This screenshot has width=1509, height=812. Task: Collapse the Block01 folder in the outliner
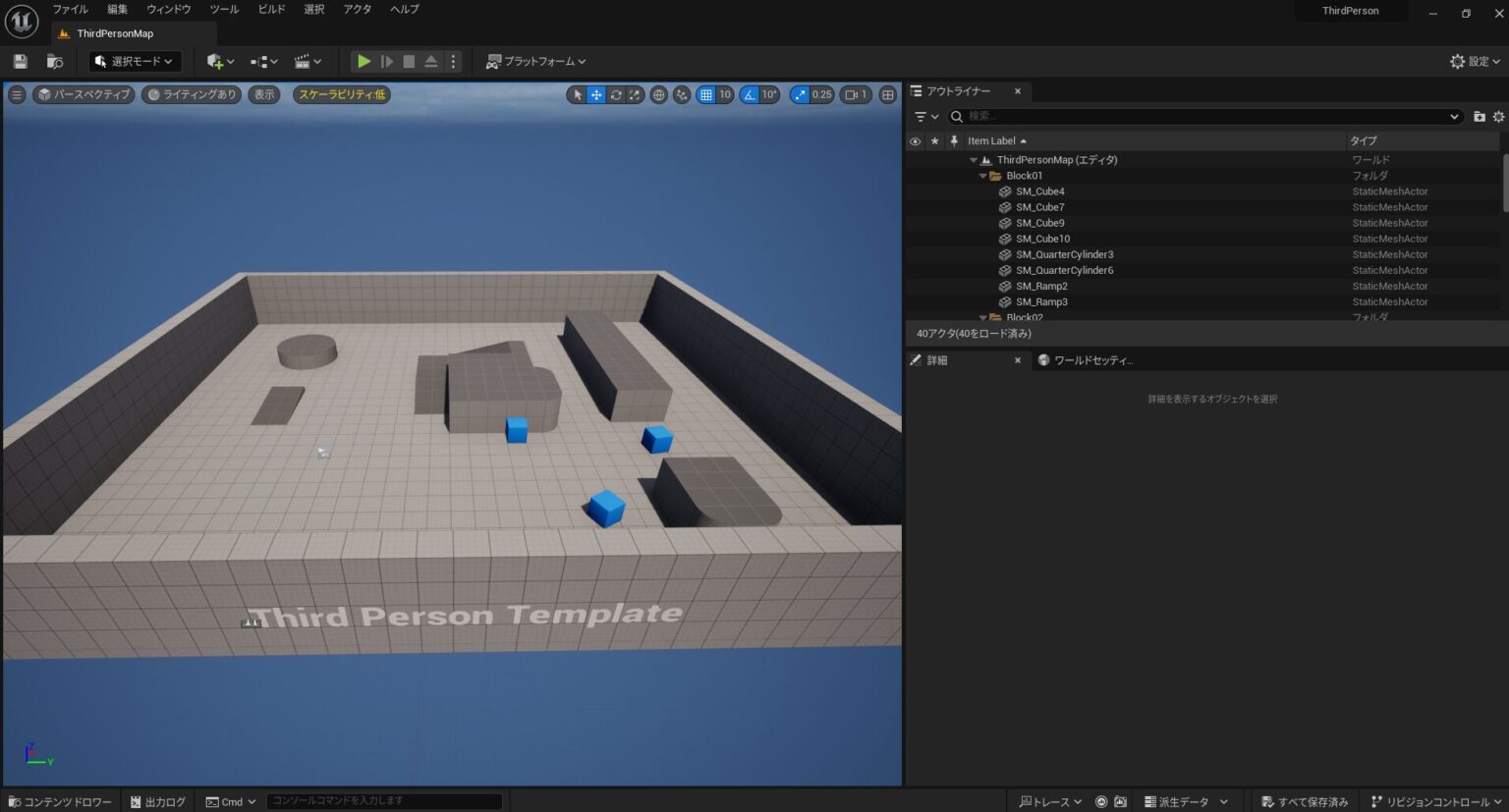coord(982,175)
